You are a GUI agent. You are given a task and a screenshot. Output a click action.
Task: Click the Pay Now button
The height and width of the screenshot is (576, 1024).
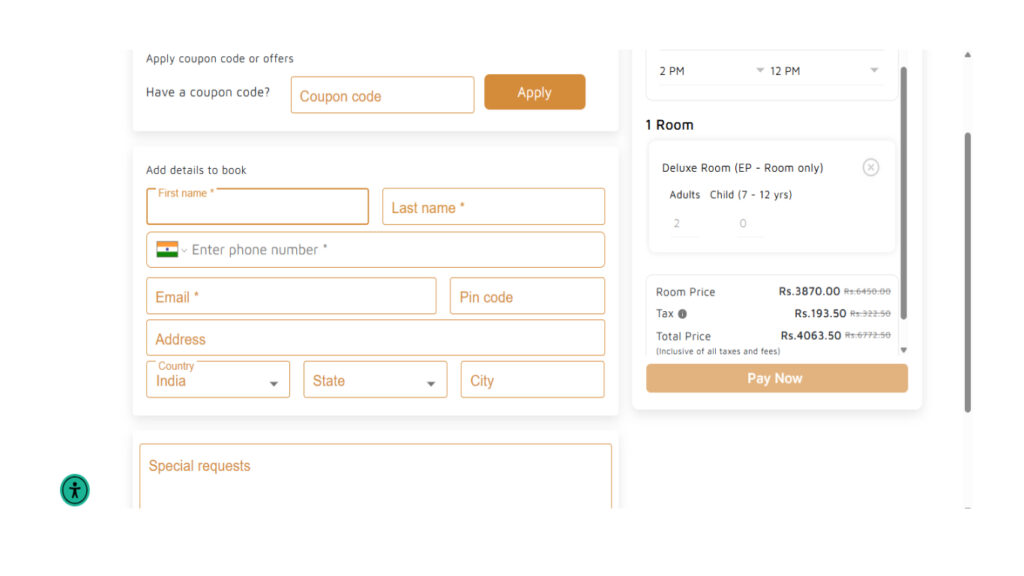pyautogui.click(x=776, y=378)
